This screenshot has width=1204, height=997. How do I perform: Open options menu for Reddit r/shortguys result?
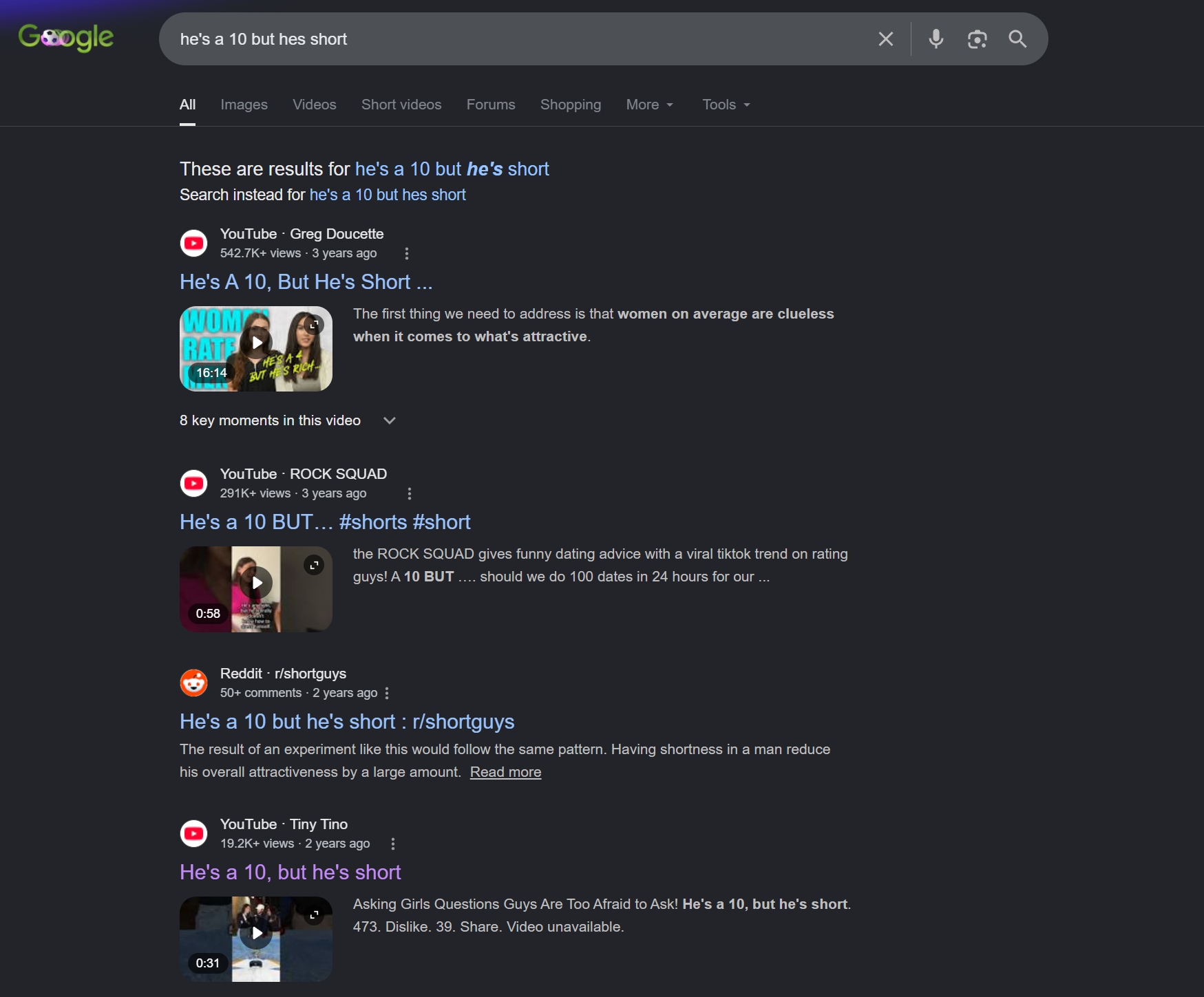coord(387,693)
